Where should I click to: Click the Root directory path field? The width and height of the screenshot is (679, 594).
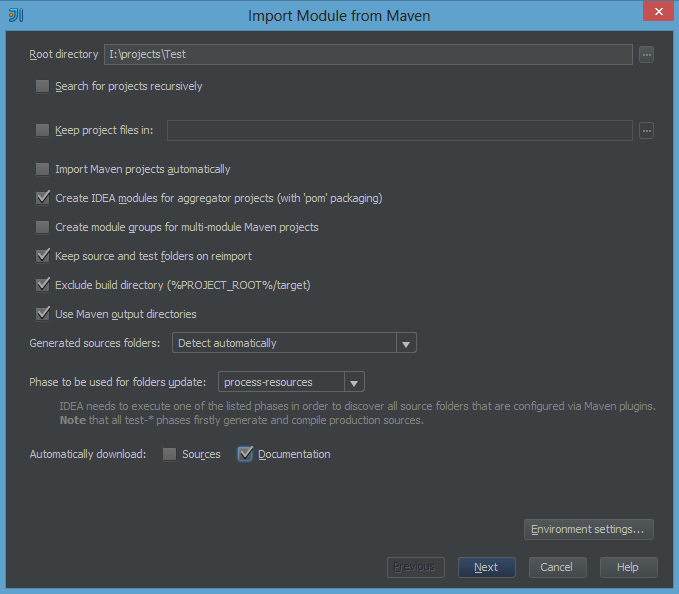pos(368,55)
